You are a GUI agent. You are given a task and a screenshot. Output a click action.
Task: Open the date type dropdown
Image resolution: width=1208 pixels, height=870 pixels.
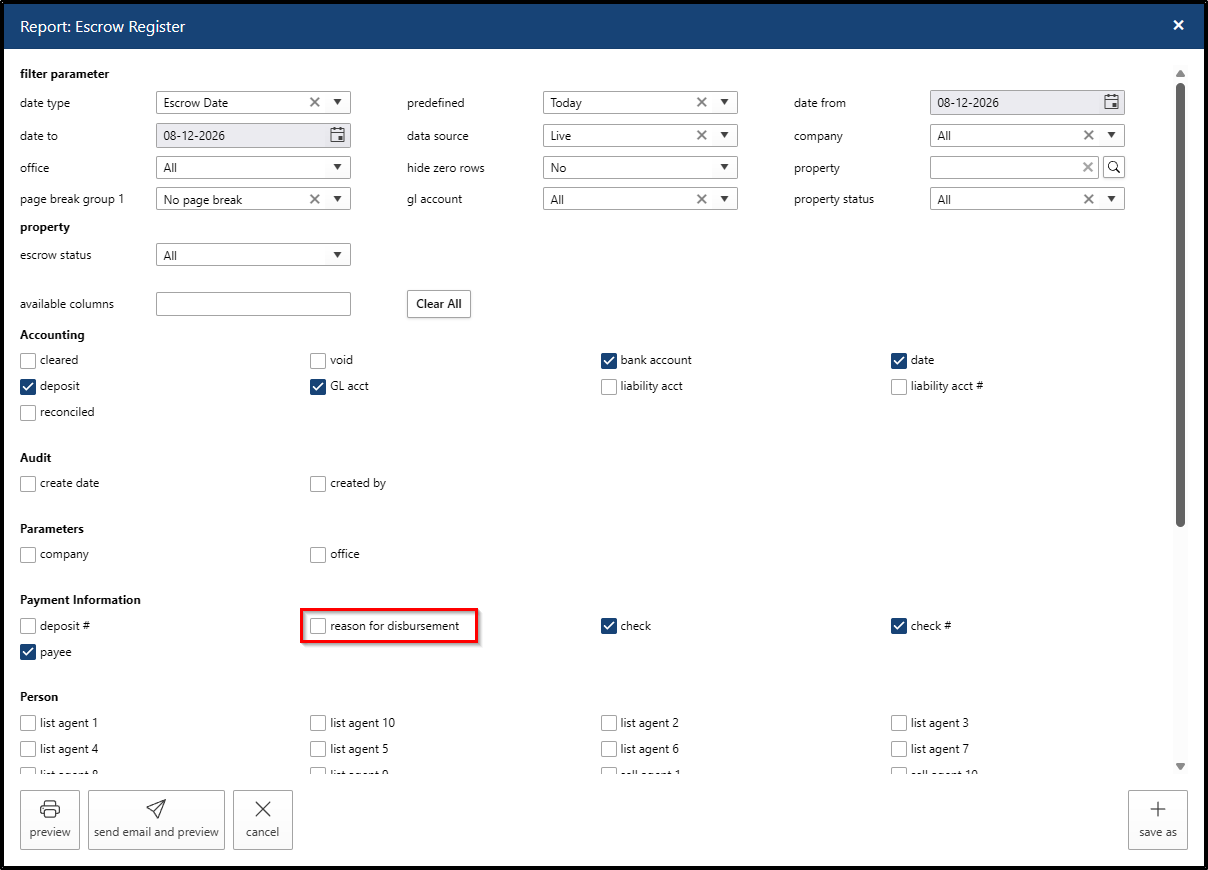click(338, 102)
